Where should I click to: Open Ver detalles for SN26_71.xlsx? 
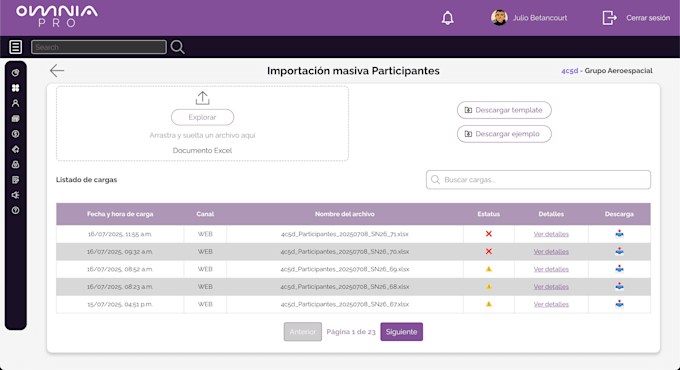[551, 234]
